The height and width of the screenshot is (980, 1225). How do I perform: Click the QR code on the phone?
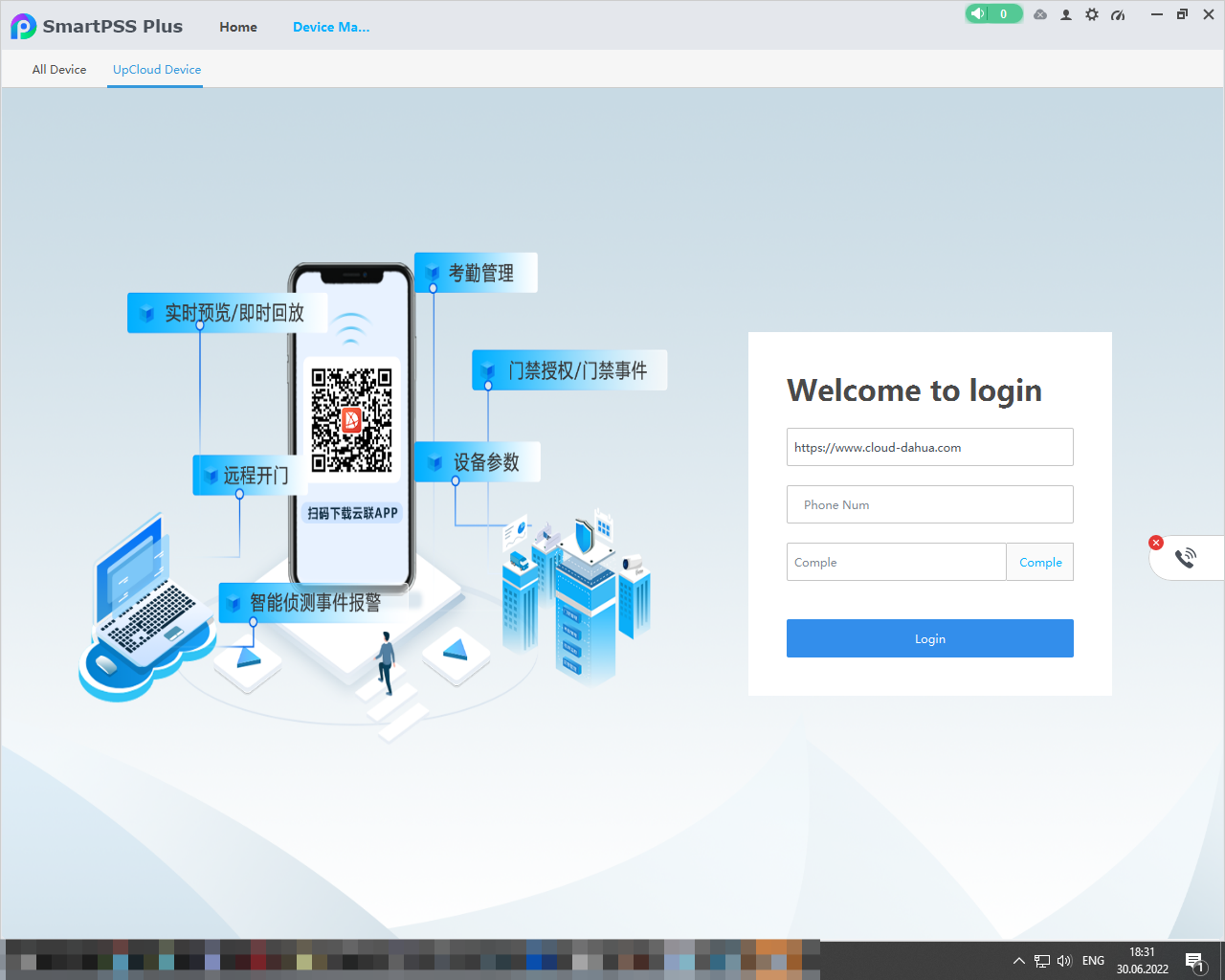[352, 420]
